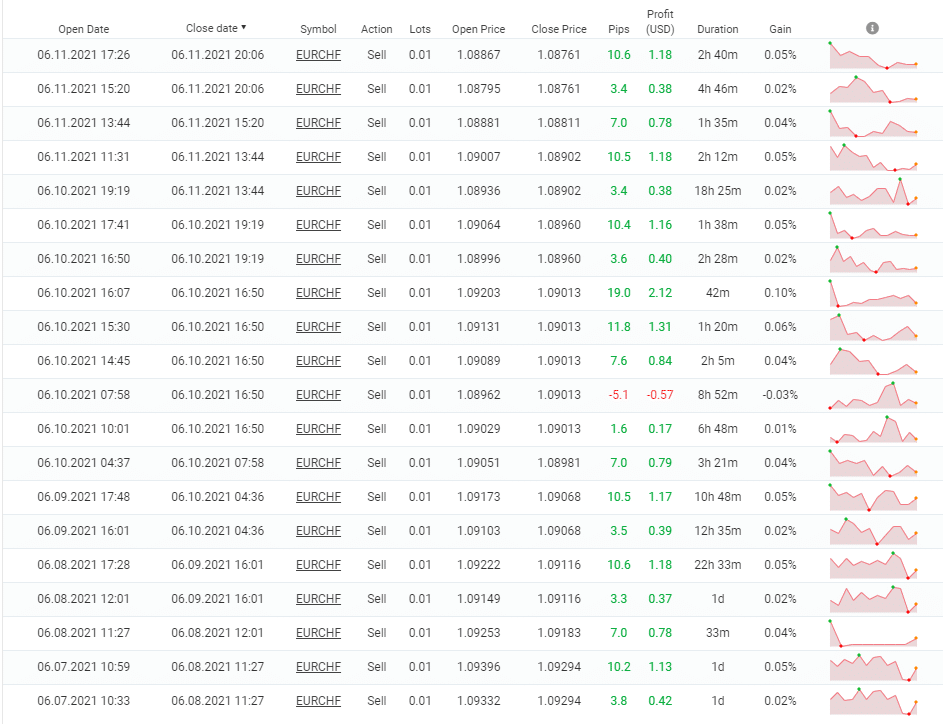Sort by the Close Price header
This screenshot has width=943, height=724.
click(559, 29)
